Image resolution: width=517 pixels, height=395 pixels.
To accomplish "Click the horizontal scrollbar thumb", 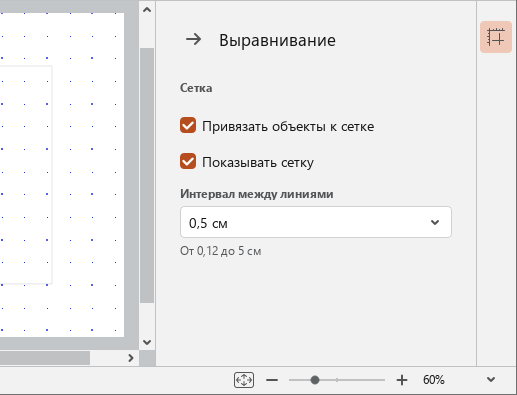I will point(45,358).
